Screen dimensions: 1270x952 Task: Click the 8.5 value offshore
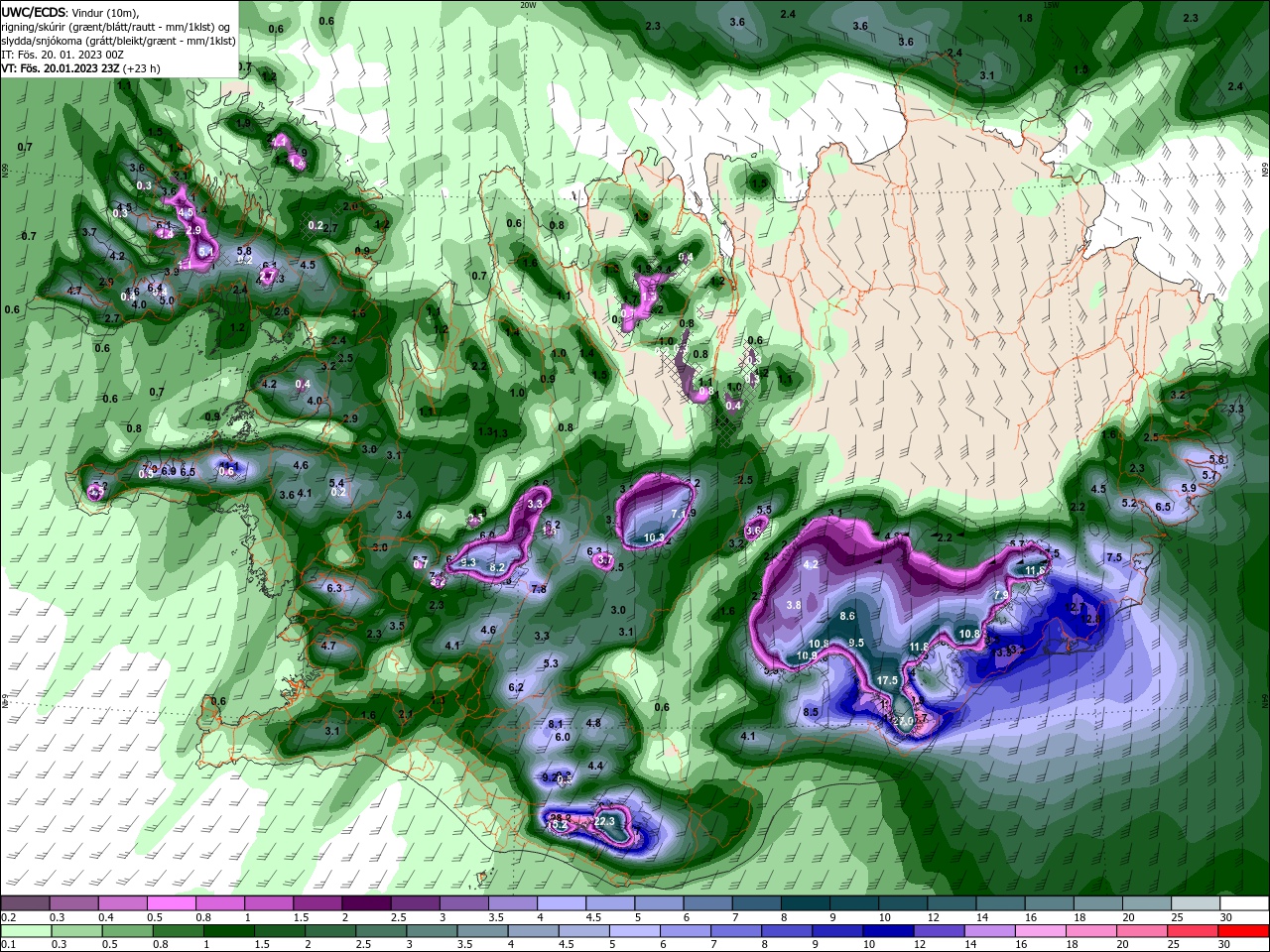coord(811,712)
